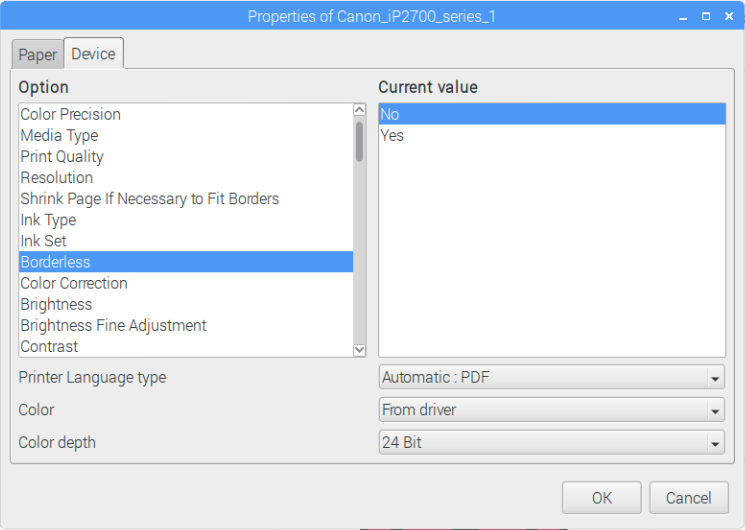Confirm settings with the OK button

[602, 498]
